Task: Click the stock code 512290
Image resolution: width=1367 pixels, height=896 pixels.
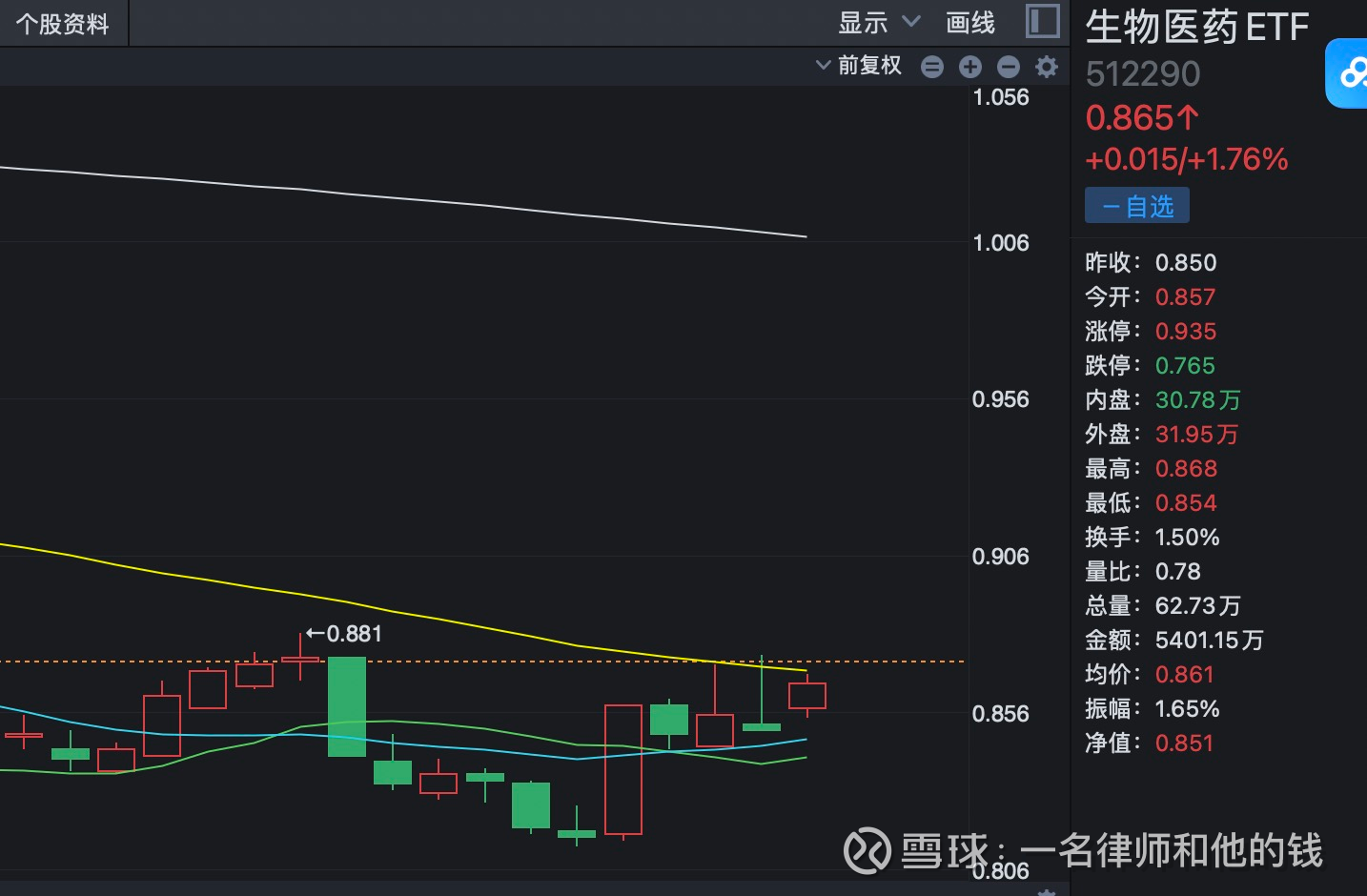Action: click(x=1143, y=74)
